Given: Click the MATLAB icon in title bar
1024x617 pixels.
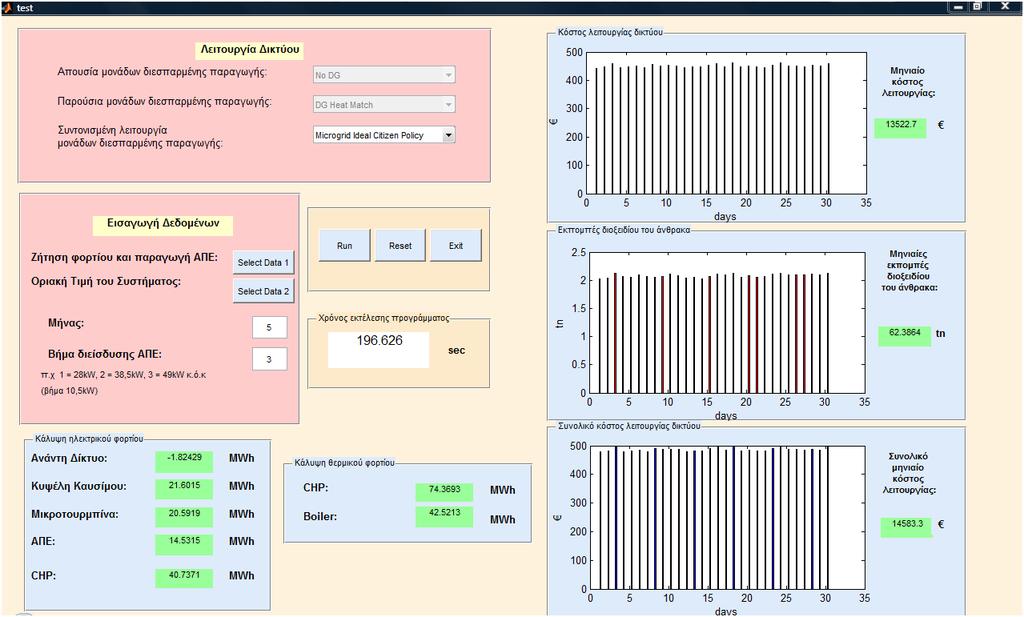Looking at the screenshot, I should [7, 7].
